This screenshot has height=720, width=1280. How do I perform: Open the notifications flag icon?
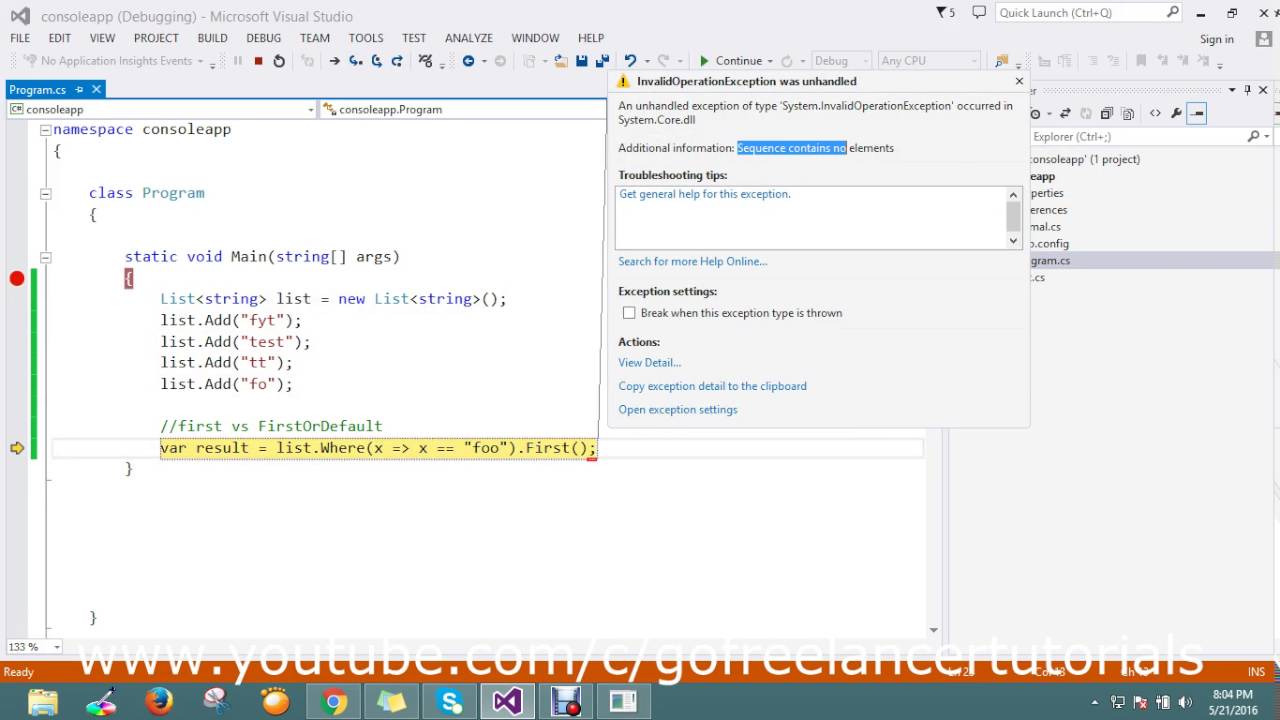tap(942, 13)
